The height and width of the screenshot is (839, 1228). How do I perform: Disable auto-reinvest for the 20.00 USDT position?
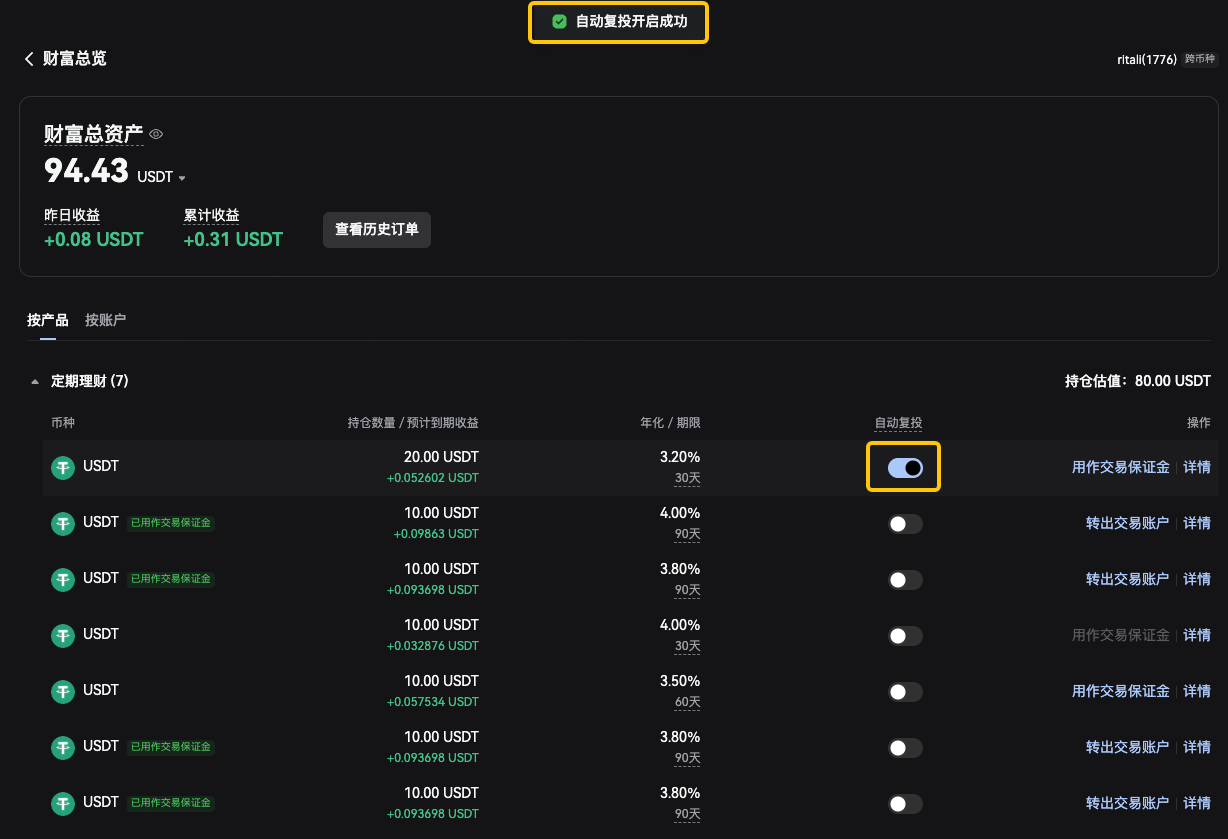(x=905, y=467)
